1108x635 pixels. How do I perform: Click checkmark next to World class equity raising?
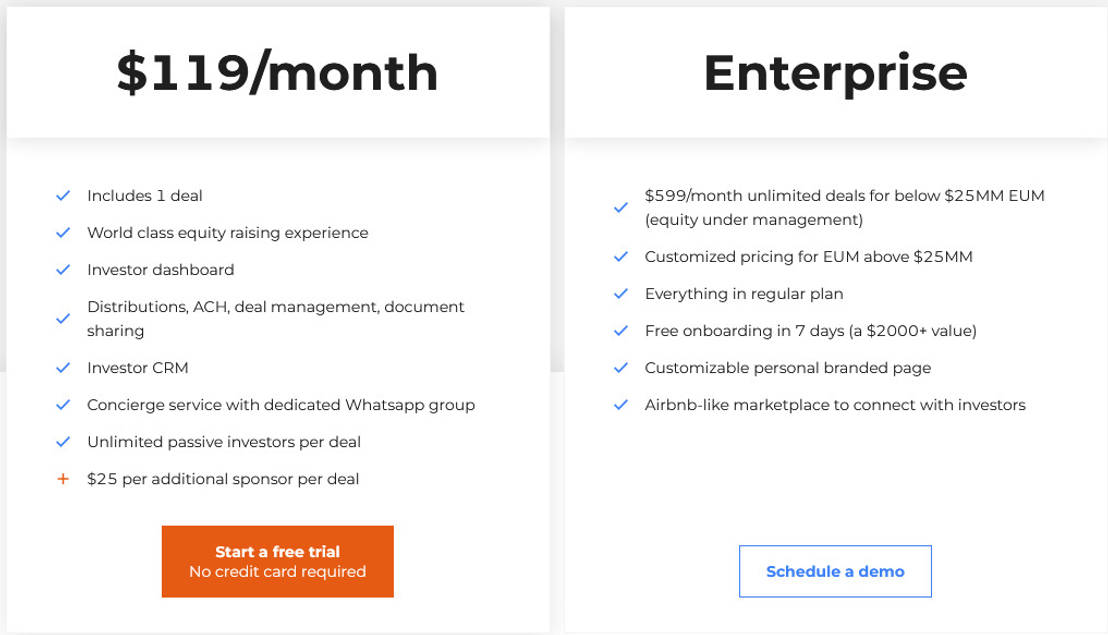[63, 233]
